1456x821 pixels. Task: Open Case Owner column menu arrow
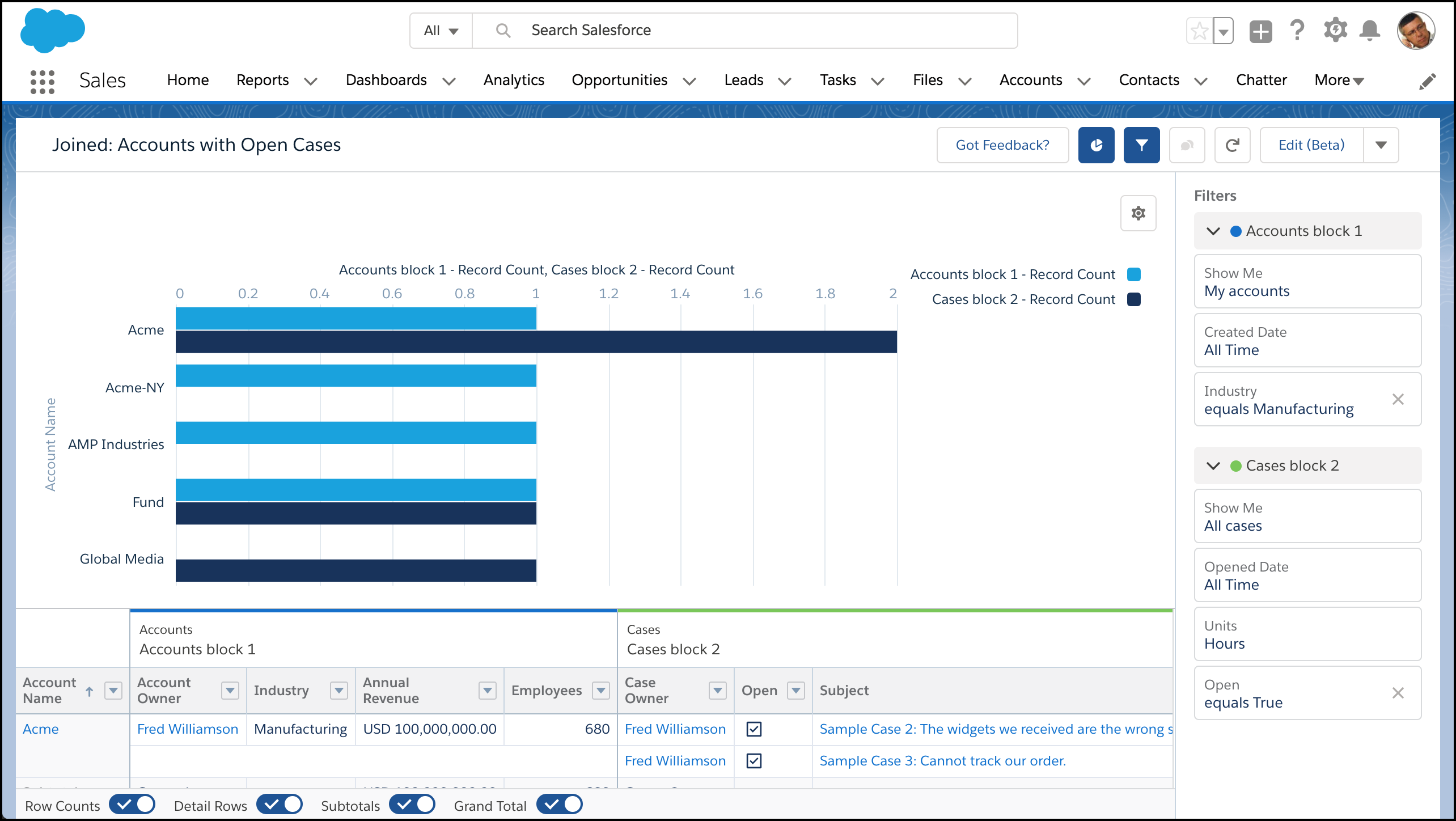pyautogui.click(x=718, y=691)
